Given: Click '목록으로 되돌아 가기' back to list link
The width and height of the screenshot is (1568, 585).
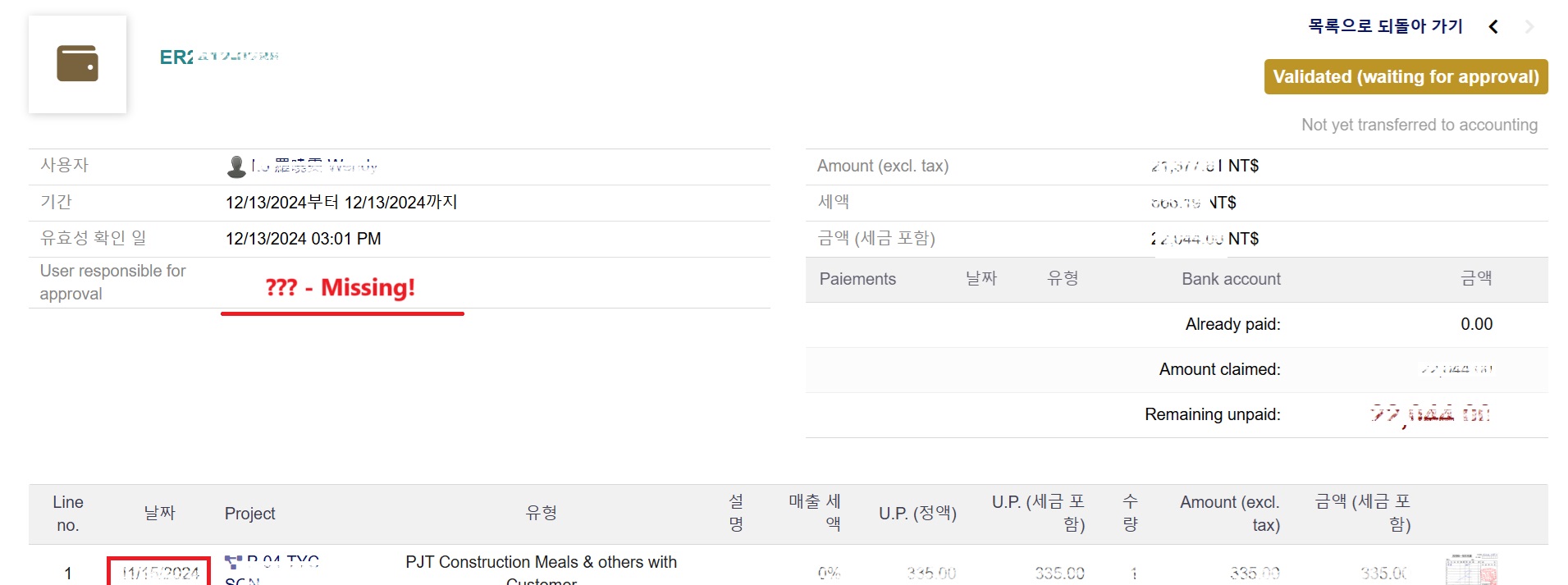Looking at the screenshot, I should pos(1385,26).
